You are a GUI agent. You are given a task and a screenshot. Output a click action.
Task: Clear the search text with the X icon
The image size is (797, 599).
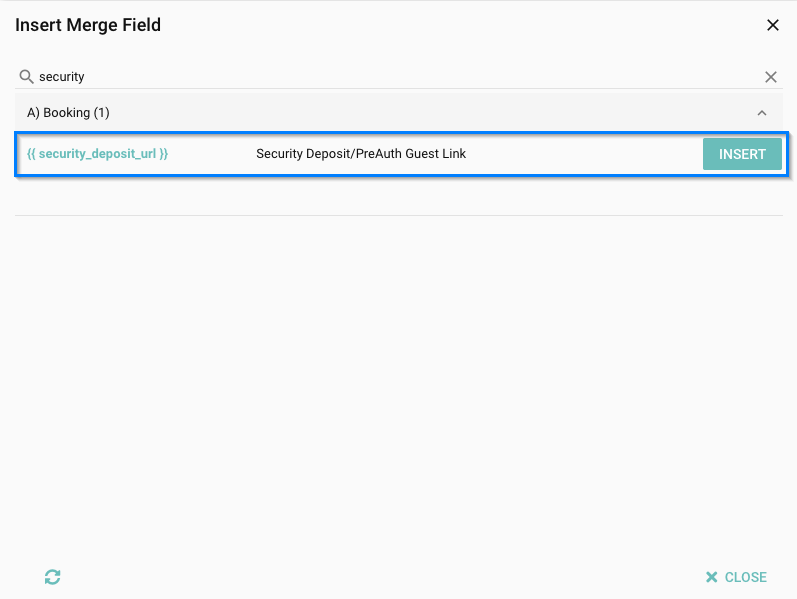coord(771,77)
